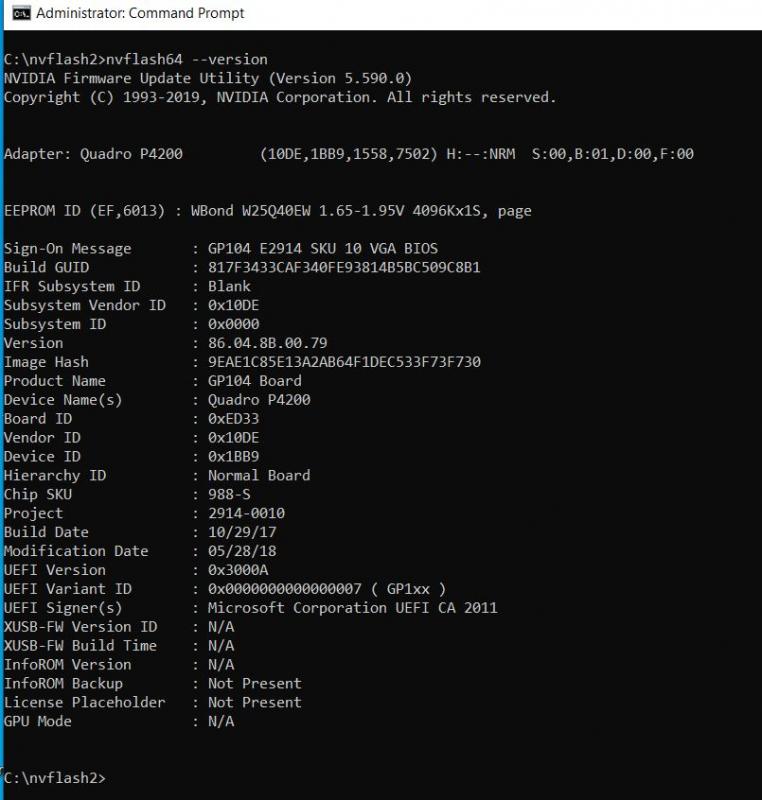Click the Adapter: Quadro P4200 line
The width and height of the screenshot is (762, 800).
[x=349, y=154]
